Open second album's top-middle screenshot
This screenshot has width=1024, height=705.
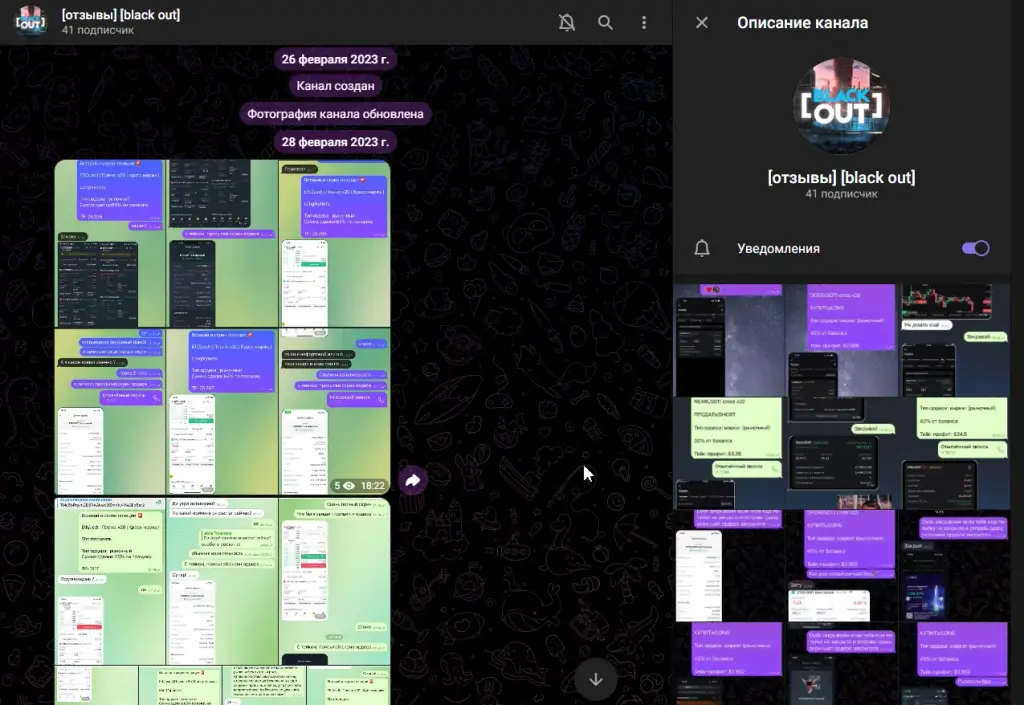[222, 581]
